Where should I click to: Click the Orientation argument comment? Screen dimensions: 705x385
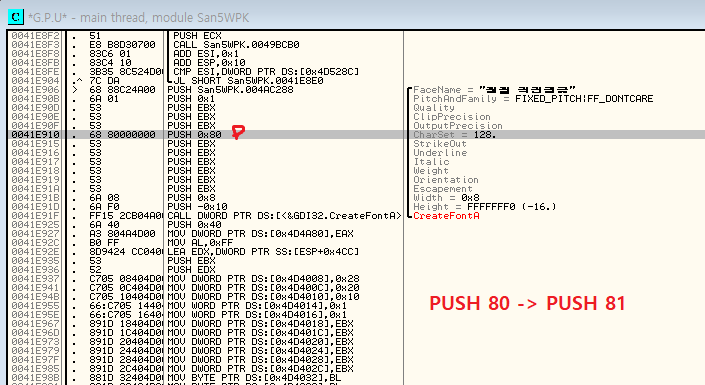446,179
